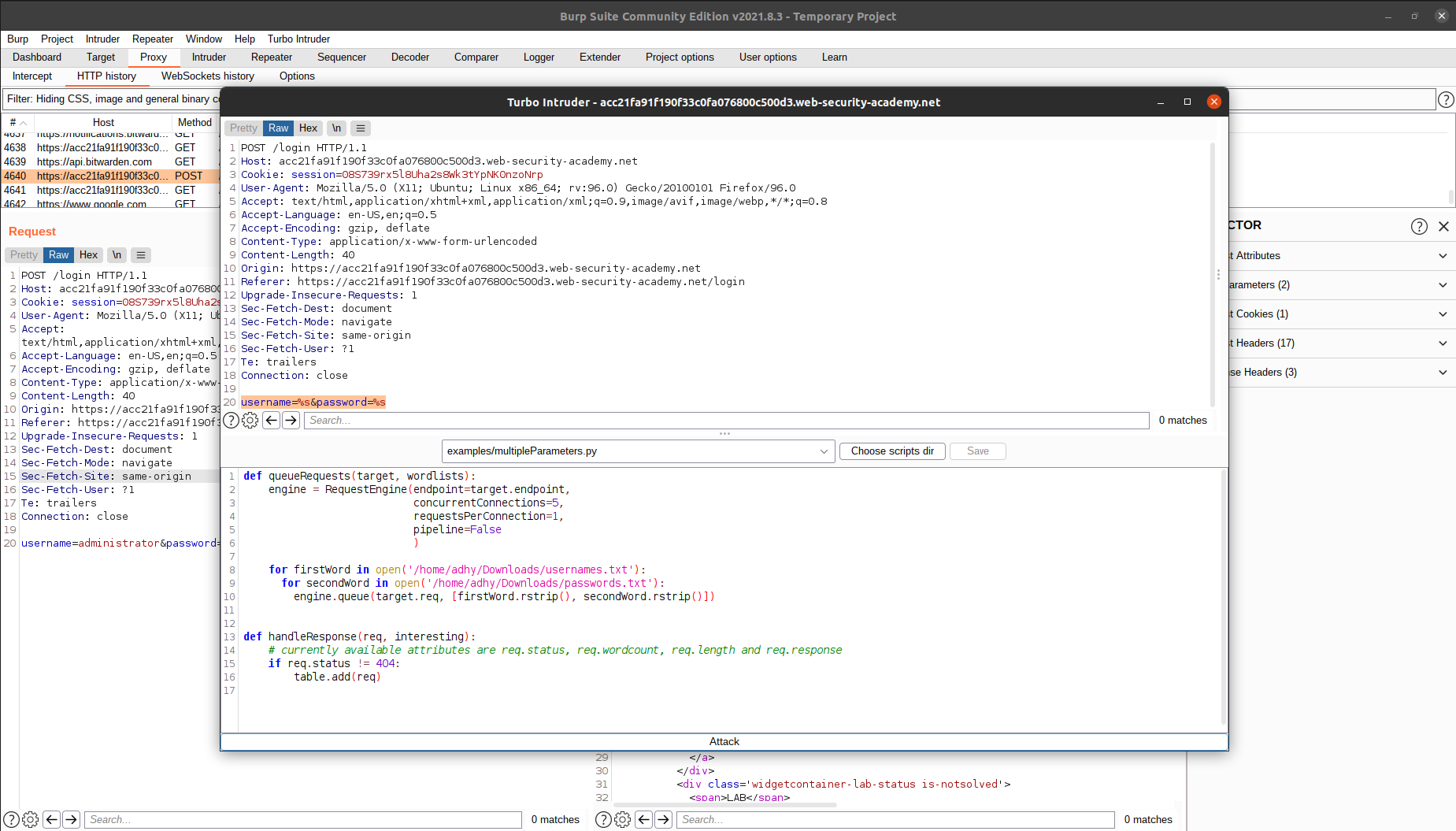Click Choose scripts dir button
Screen dimensions: 1456x831
[x=892, y=451]
